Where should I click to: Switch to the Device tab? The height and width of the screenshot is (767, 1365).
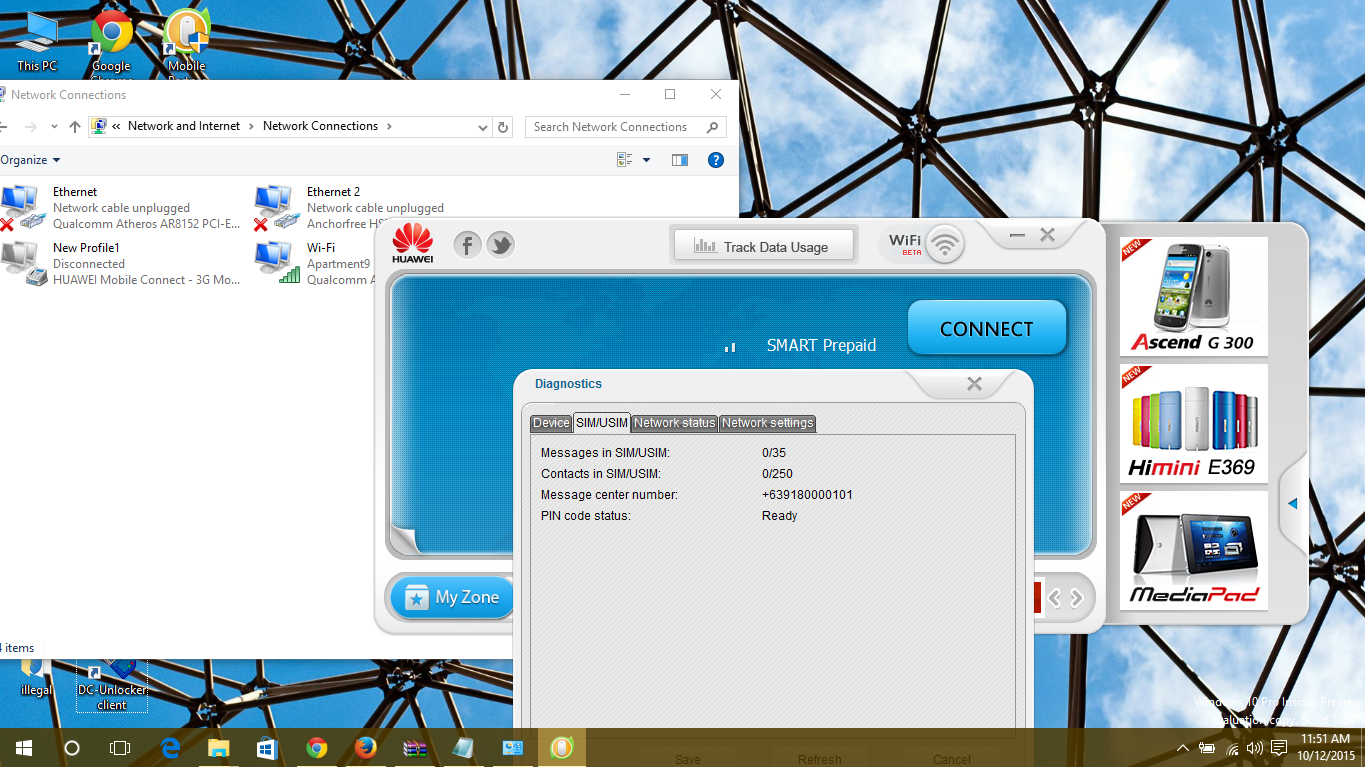(x=551, y=423)
